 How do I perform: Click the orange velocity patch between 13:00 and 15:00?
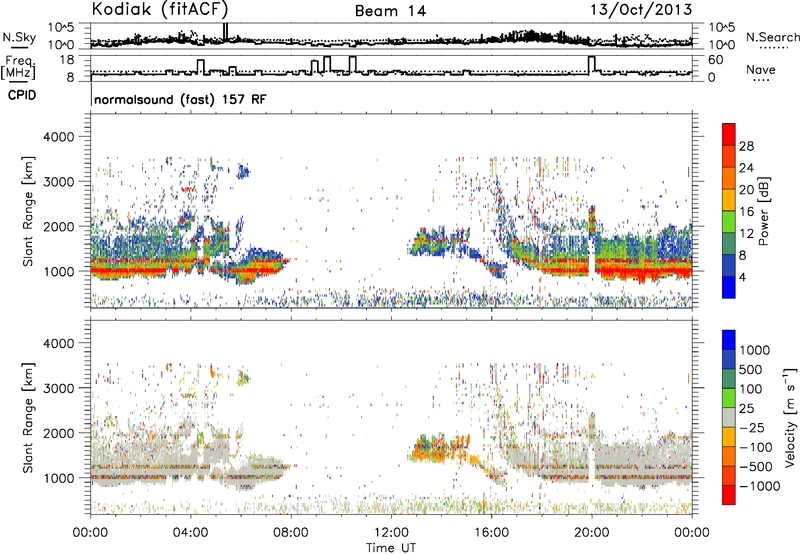click(439, 447)
